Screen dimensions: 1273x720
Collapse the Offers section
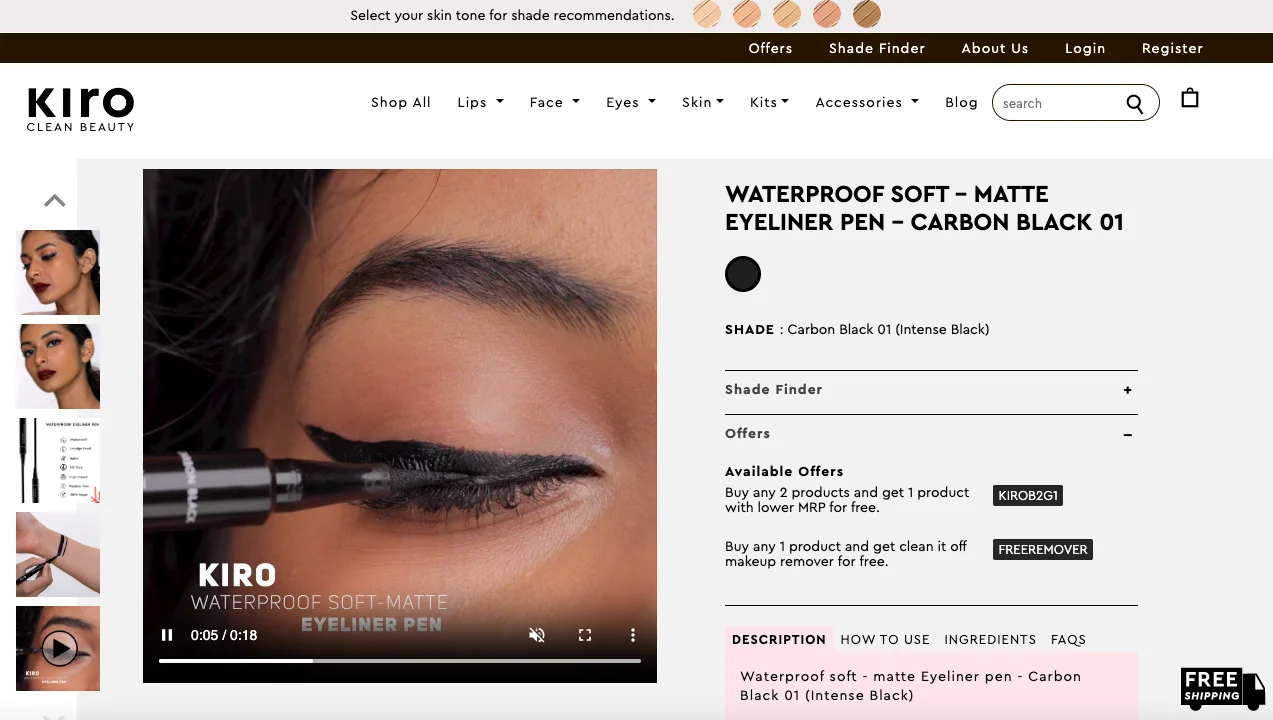tap(931, 434)
